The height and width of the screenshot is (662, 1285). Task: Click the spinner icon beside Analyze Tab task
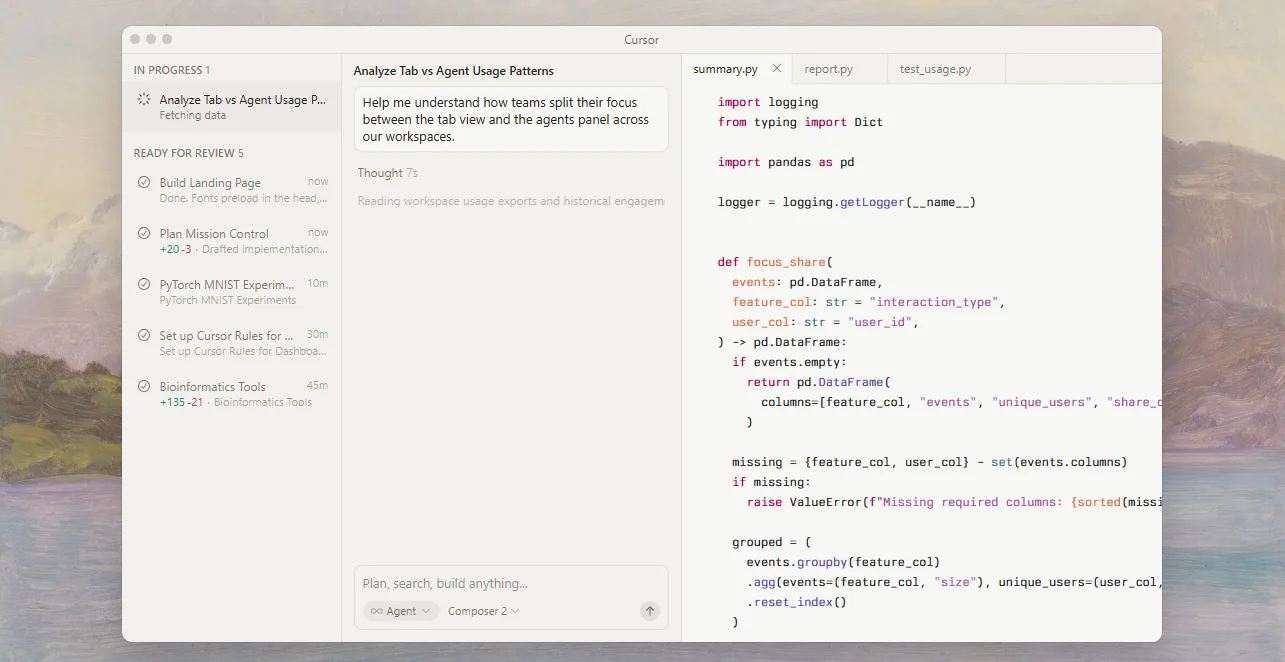click(x=144, y=100)
